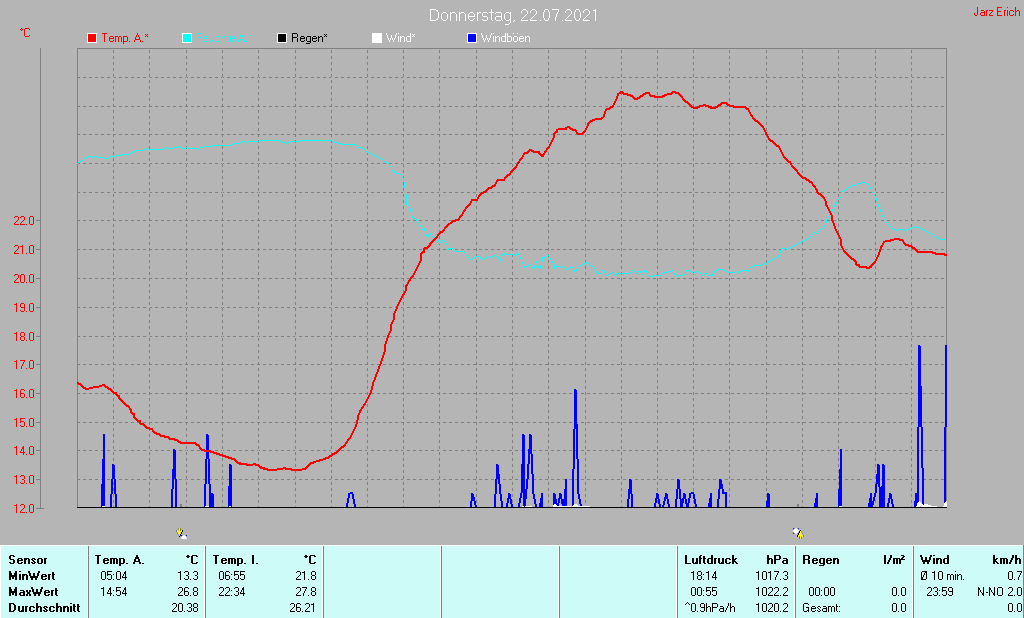Click the wind direction 'N-NO 2.0'
Viewport: 1024px width, 618px height.
(999, 592)
